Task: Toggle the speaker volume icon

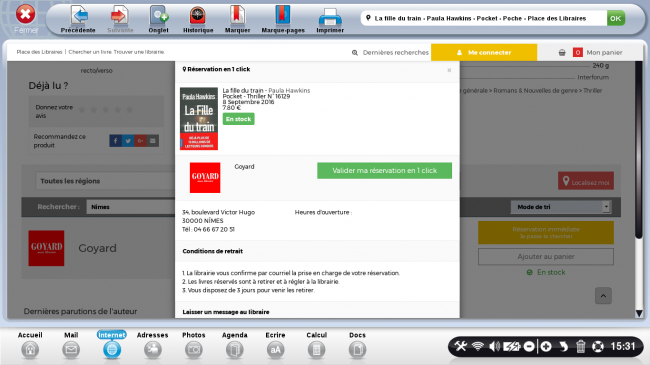Action: (494, 346)
